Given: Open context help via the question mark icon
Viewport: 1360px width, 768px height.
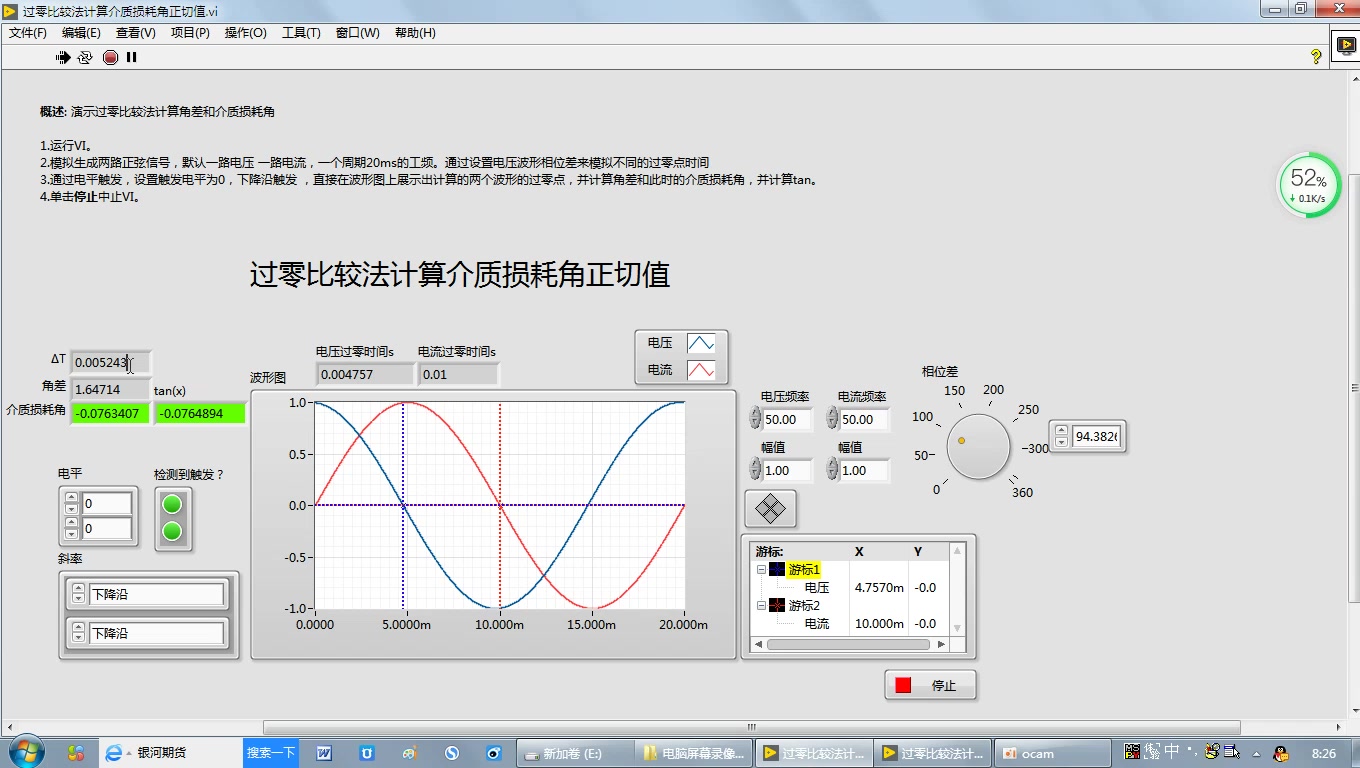Looking at the screenshot, I should pos(1318,57).
